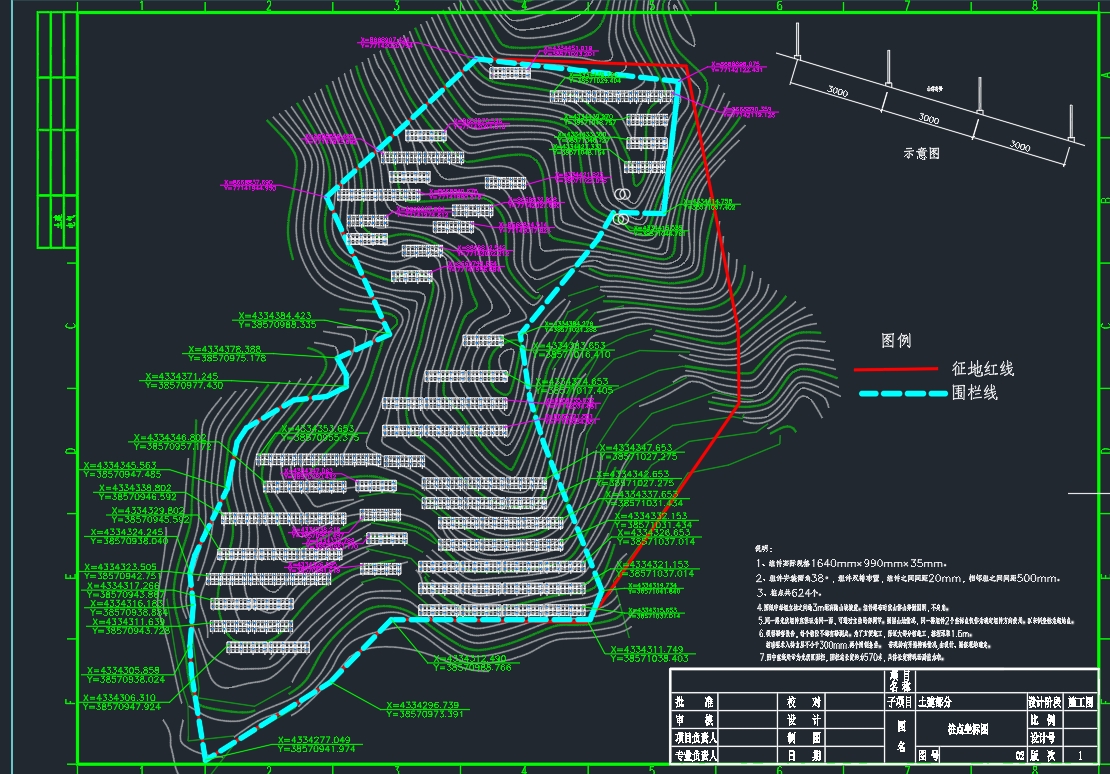The image size is (1110, 774).
Task: Select the 征地红线 legend text
Action: pyautogui.click(x=983, y=368)
